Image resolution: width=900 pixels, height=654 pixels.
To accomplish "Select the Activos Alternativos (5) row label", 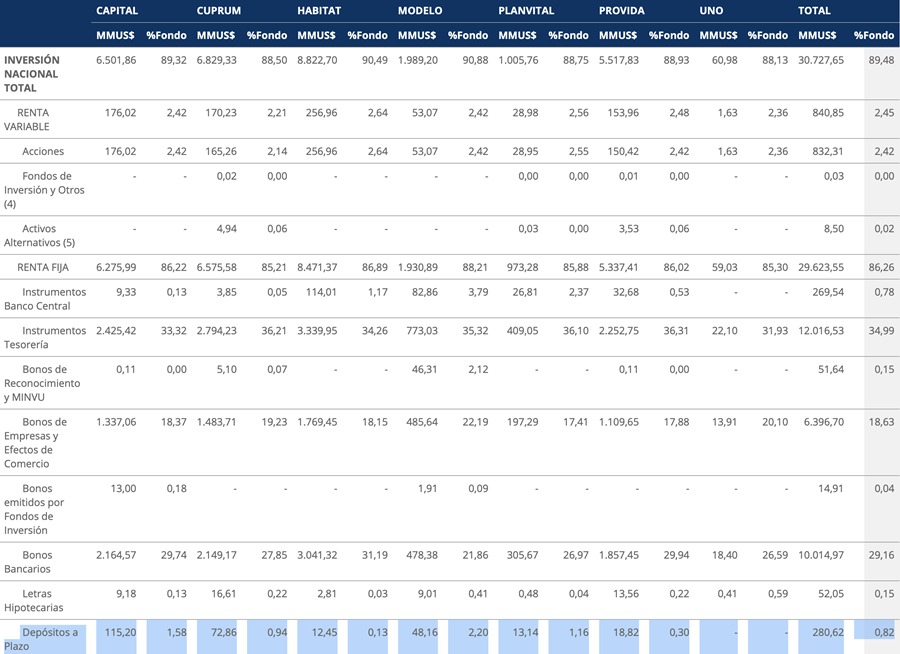I will 40,235.
